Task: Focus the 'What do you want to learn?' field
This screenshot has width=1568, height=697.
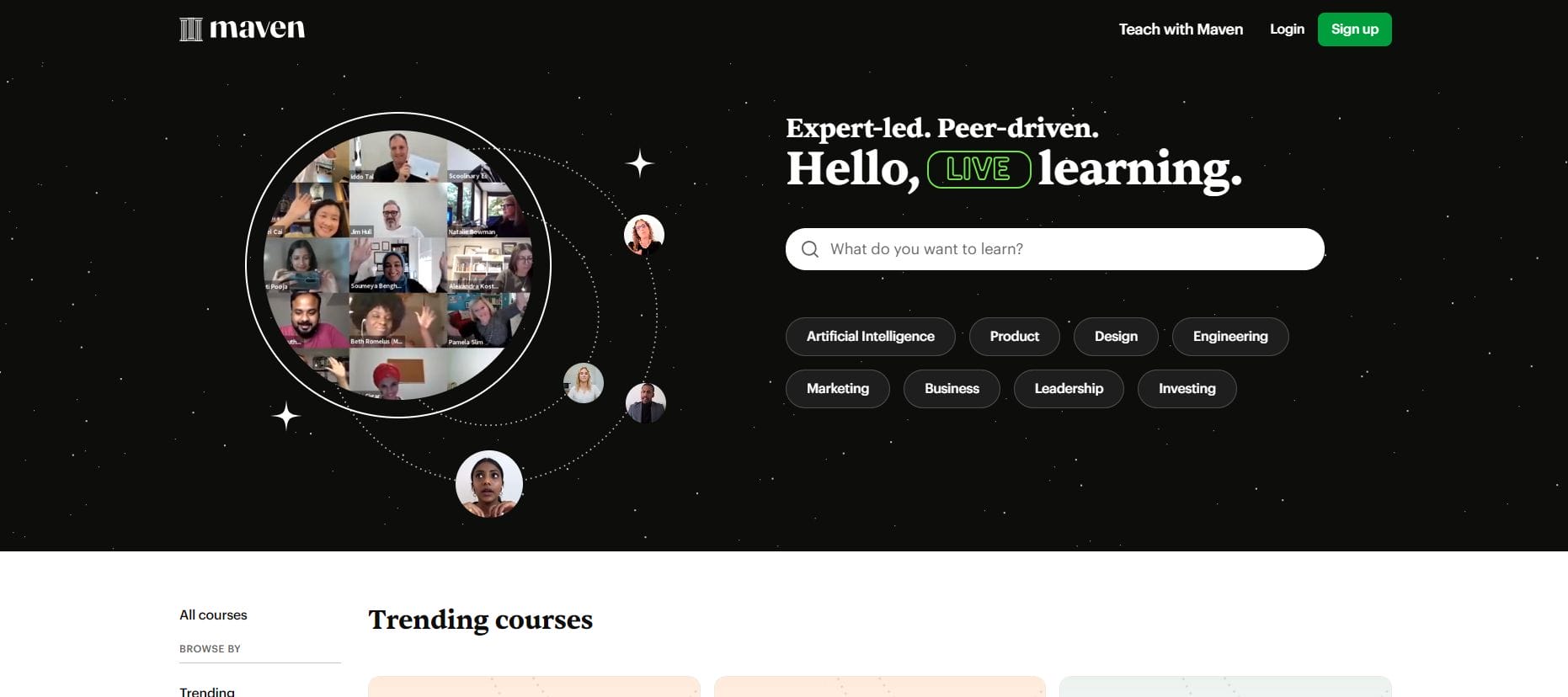Action: pos(1054,249)
